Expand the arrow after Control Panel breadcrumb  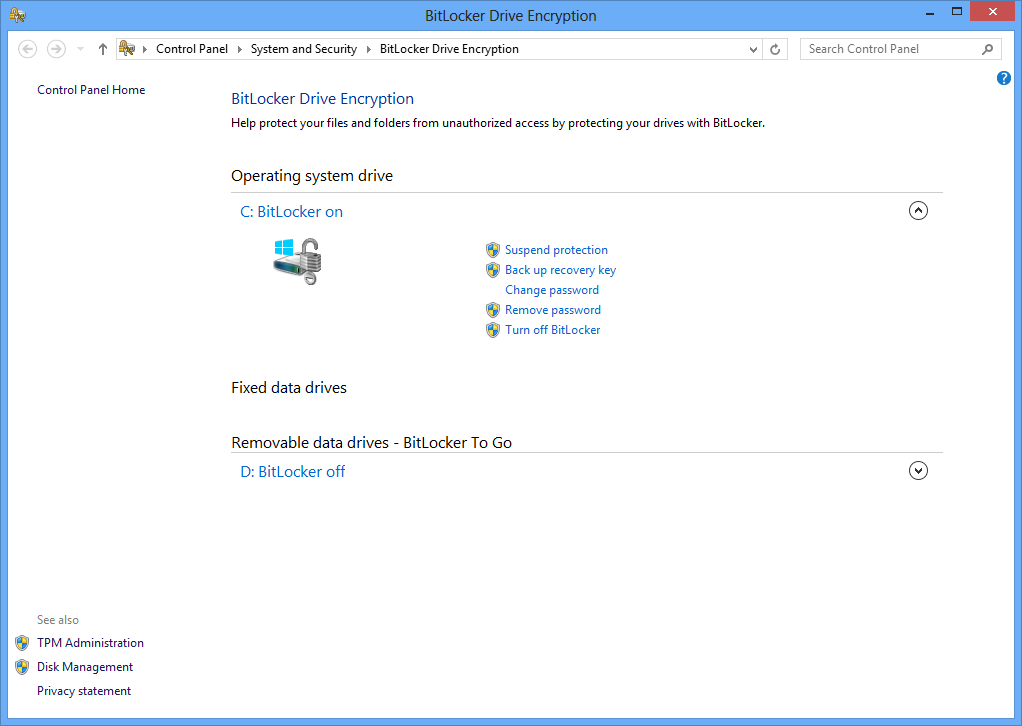click(x=239, y=50)
